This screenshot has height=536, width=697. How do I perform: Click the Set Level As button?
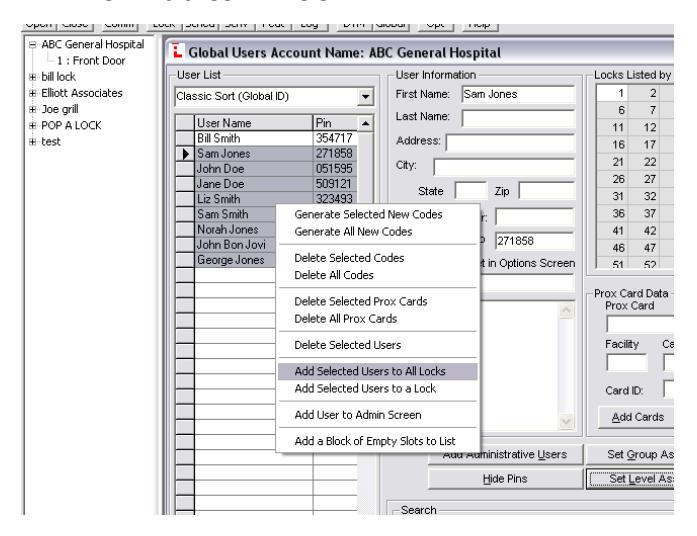click(x=631, y=479)
